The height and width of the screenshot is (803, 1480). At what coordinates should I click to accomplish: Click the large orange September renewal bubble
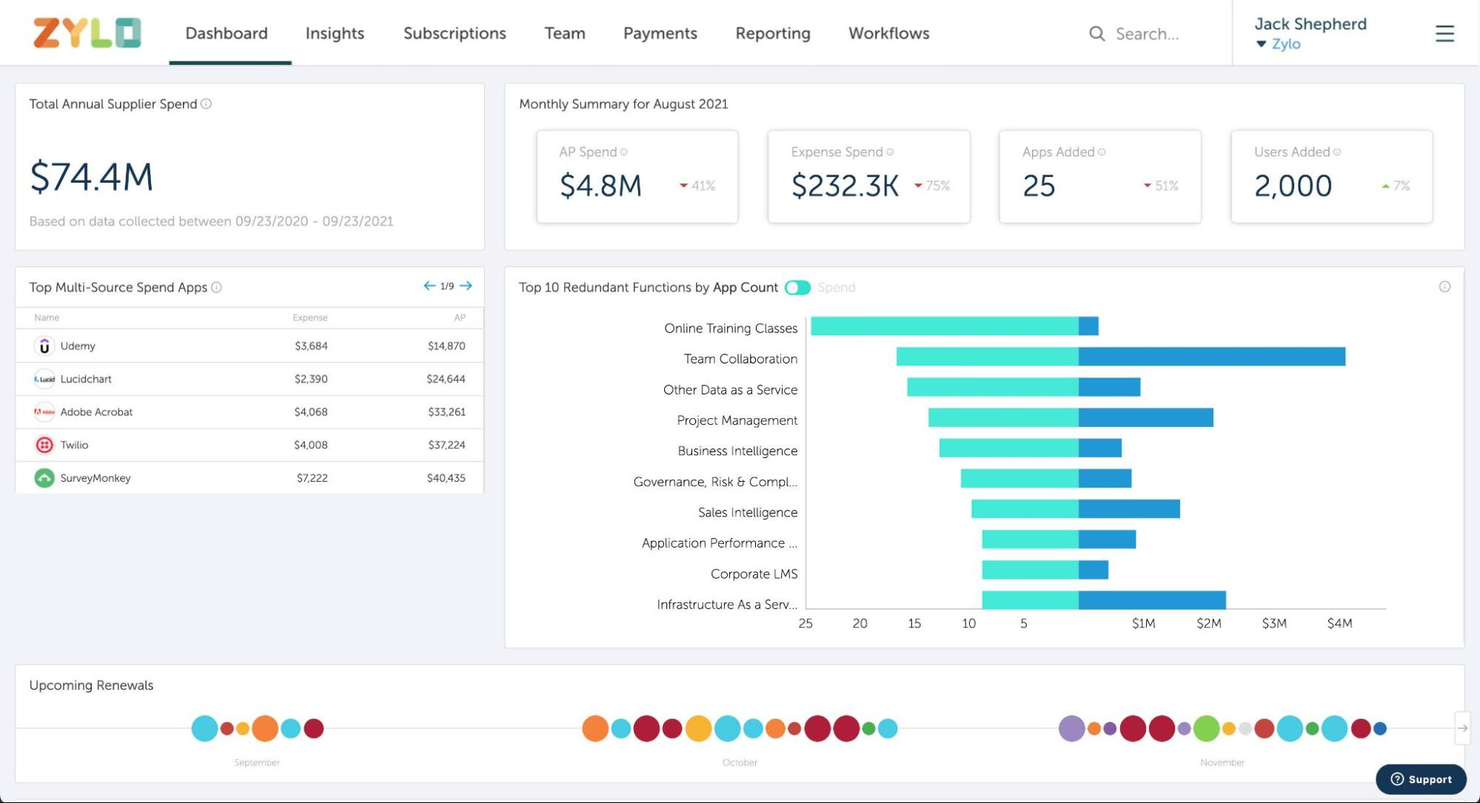(x=265, y=728)
